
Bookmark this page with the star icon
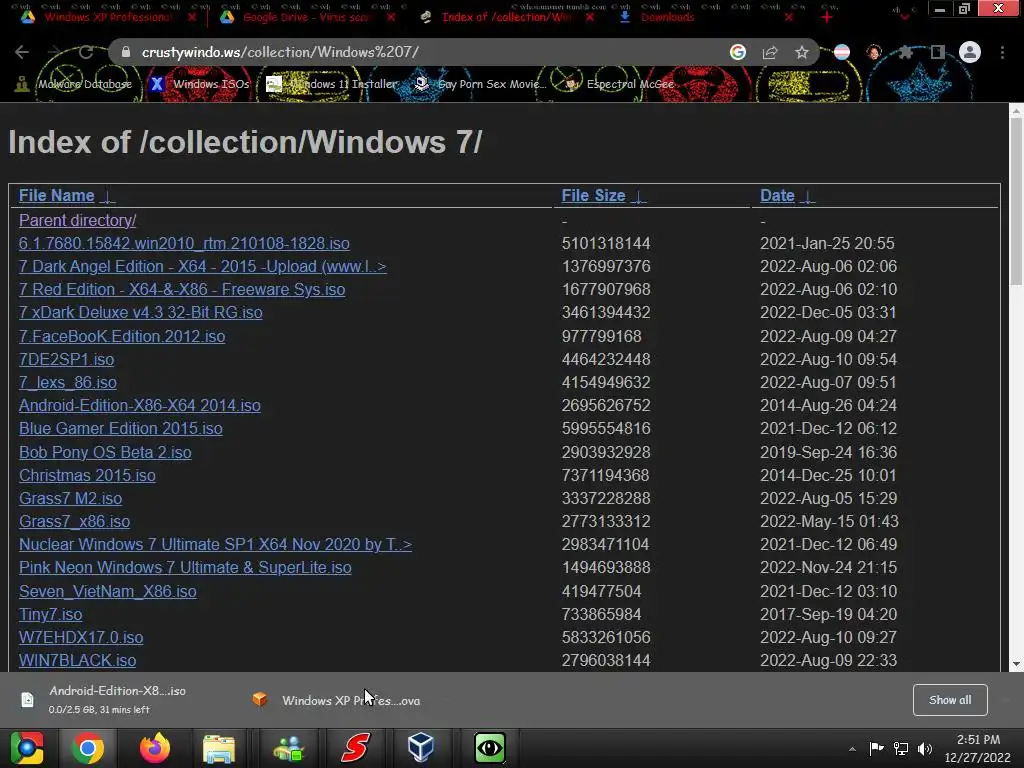point(802,52)
